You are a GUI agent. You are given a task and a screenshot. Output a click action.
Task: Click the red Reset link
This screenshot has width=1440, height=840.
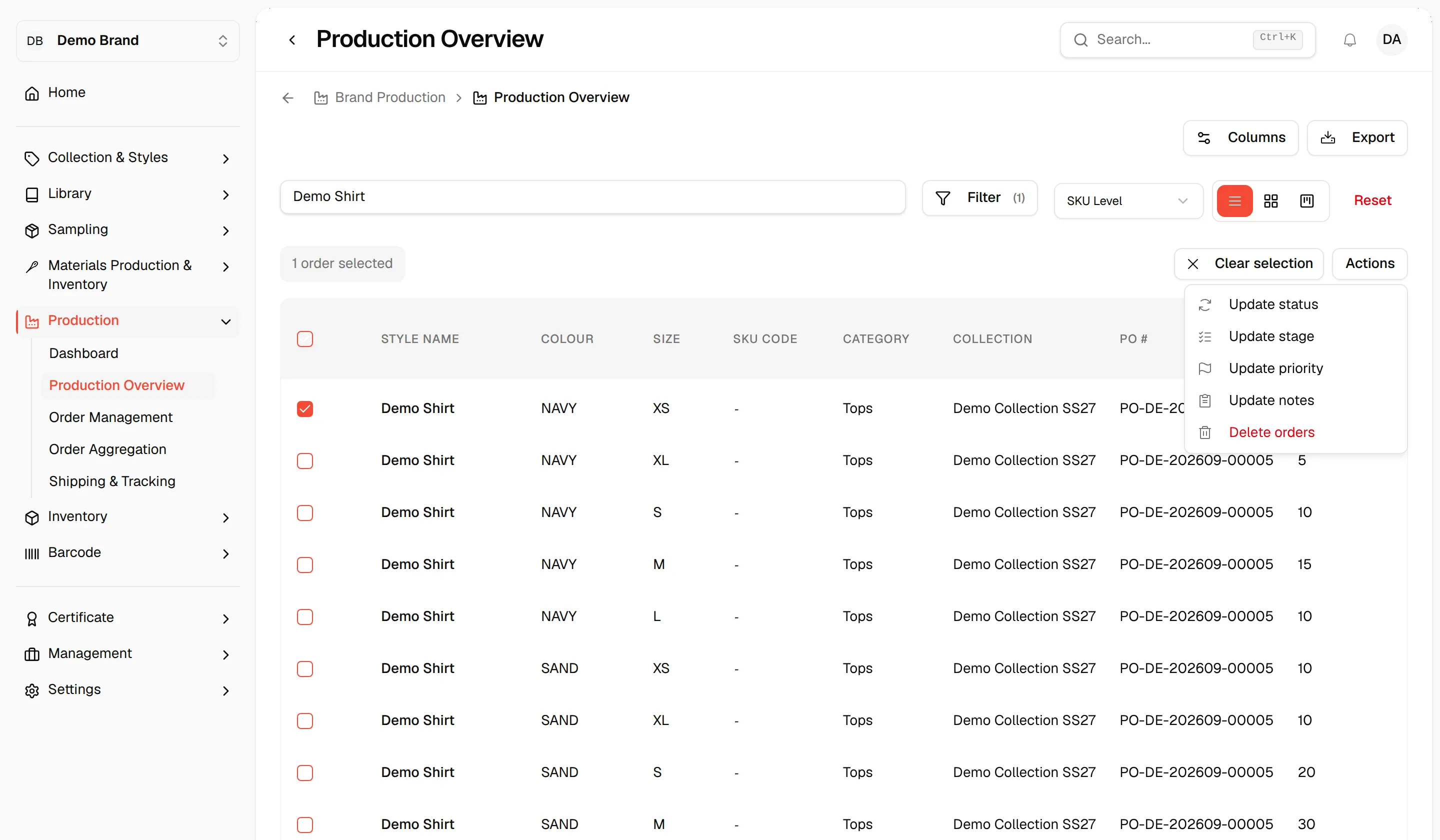pos(1372,200)
